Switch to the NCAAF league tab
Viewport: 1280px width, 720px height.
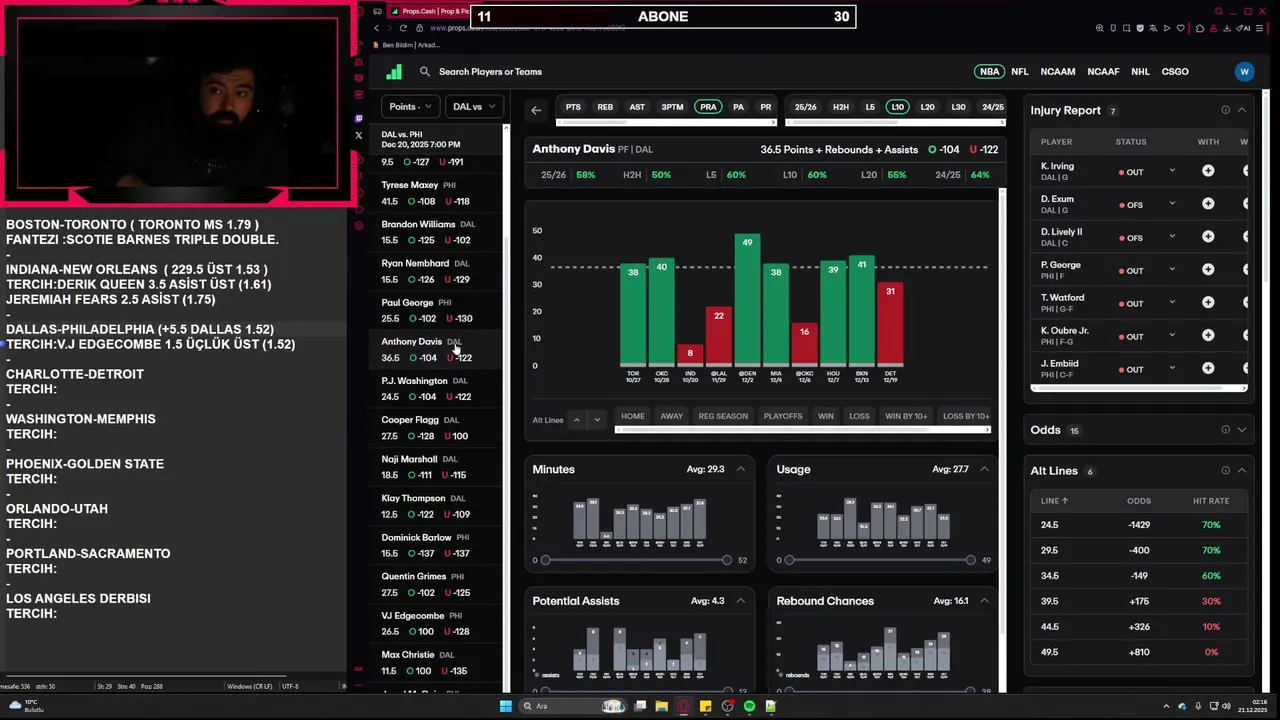(1103, 72)
